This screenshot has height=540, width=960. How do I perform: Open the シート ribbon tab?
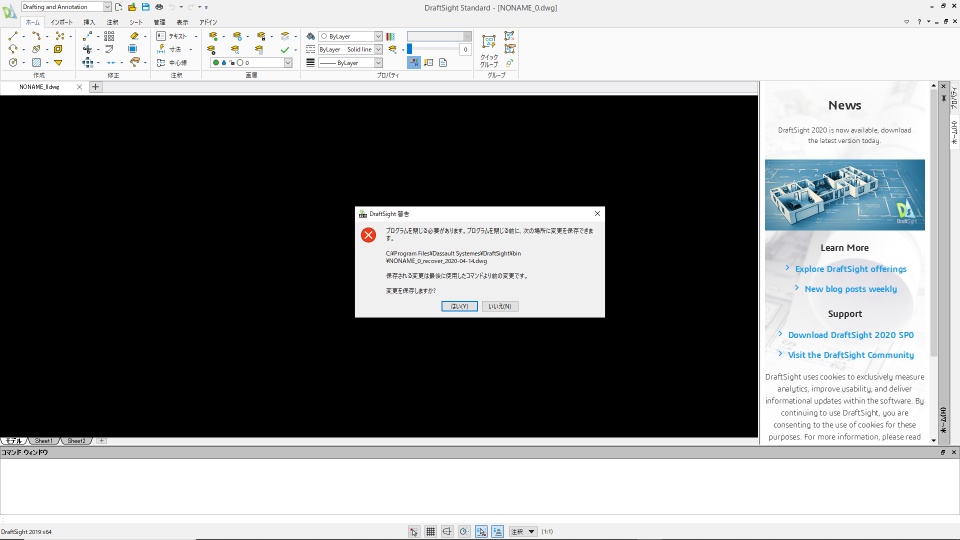tap(135, 22)
